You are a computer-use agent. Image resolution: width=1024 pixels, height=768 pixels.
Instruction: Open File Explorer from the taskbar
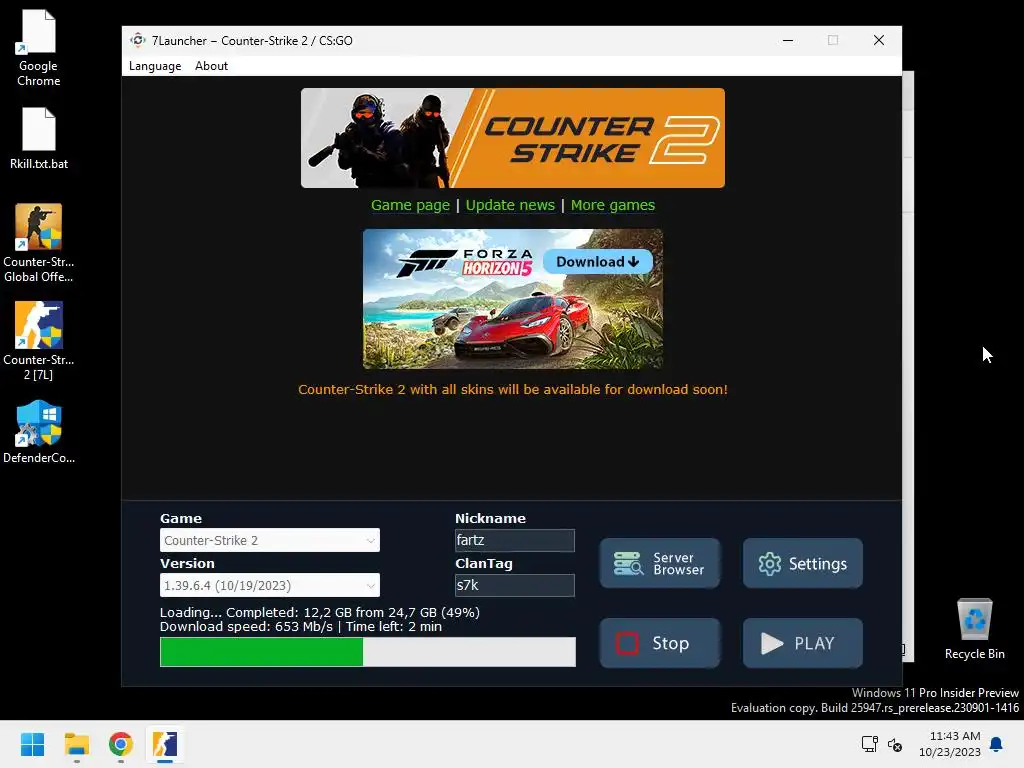click(76, 744)
